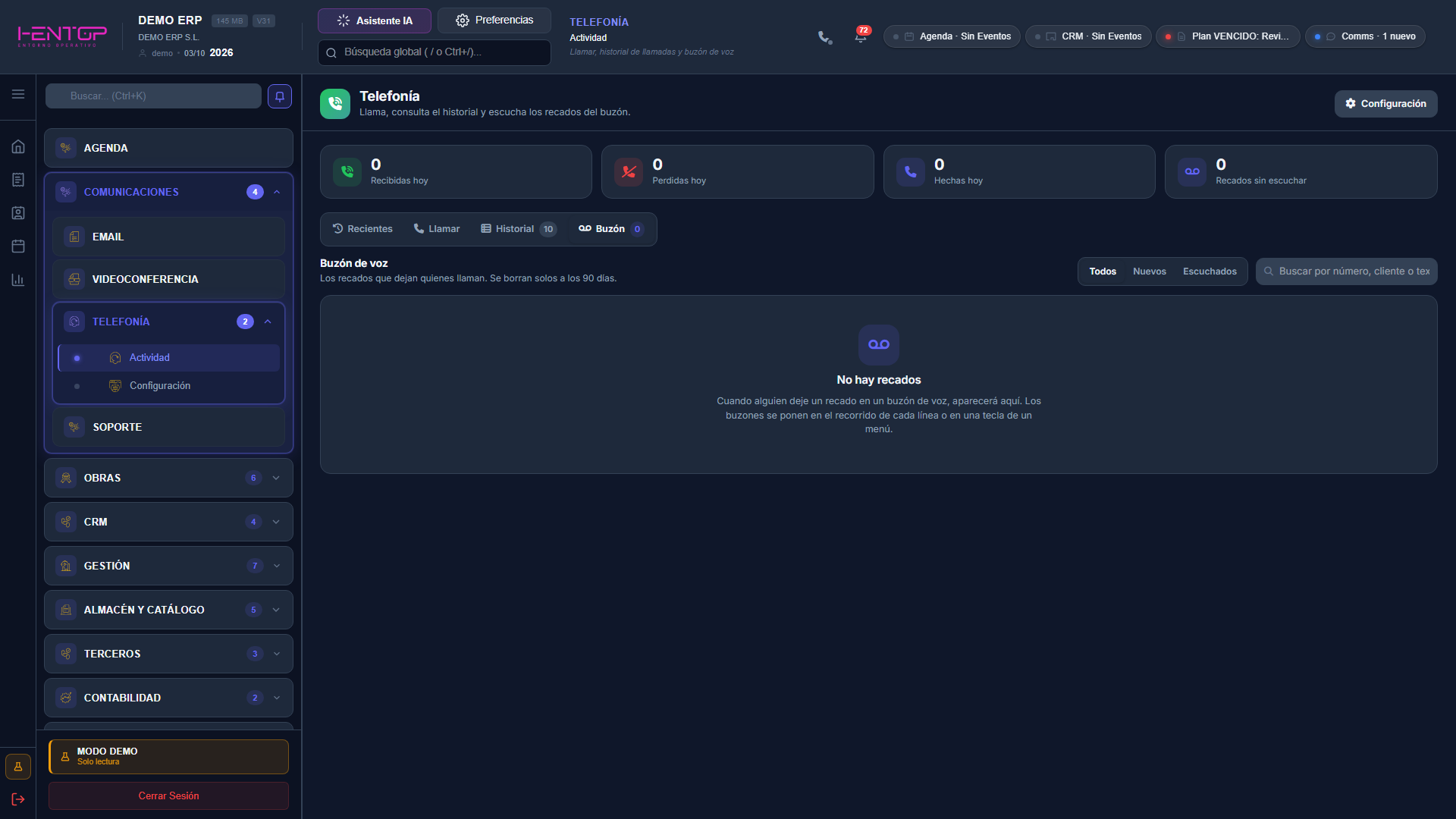Focus the Búsqueda global field
The height and width of the screenshot is (819, 1456).
[x=435, y=52]
